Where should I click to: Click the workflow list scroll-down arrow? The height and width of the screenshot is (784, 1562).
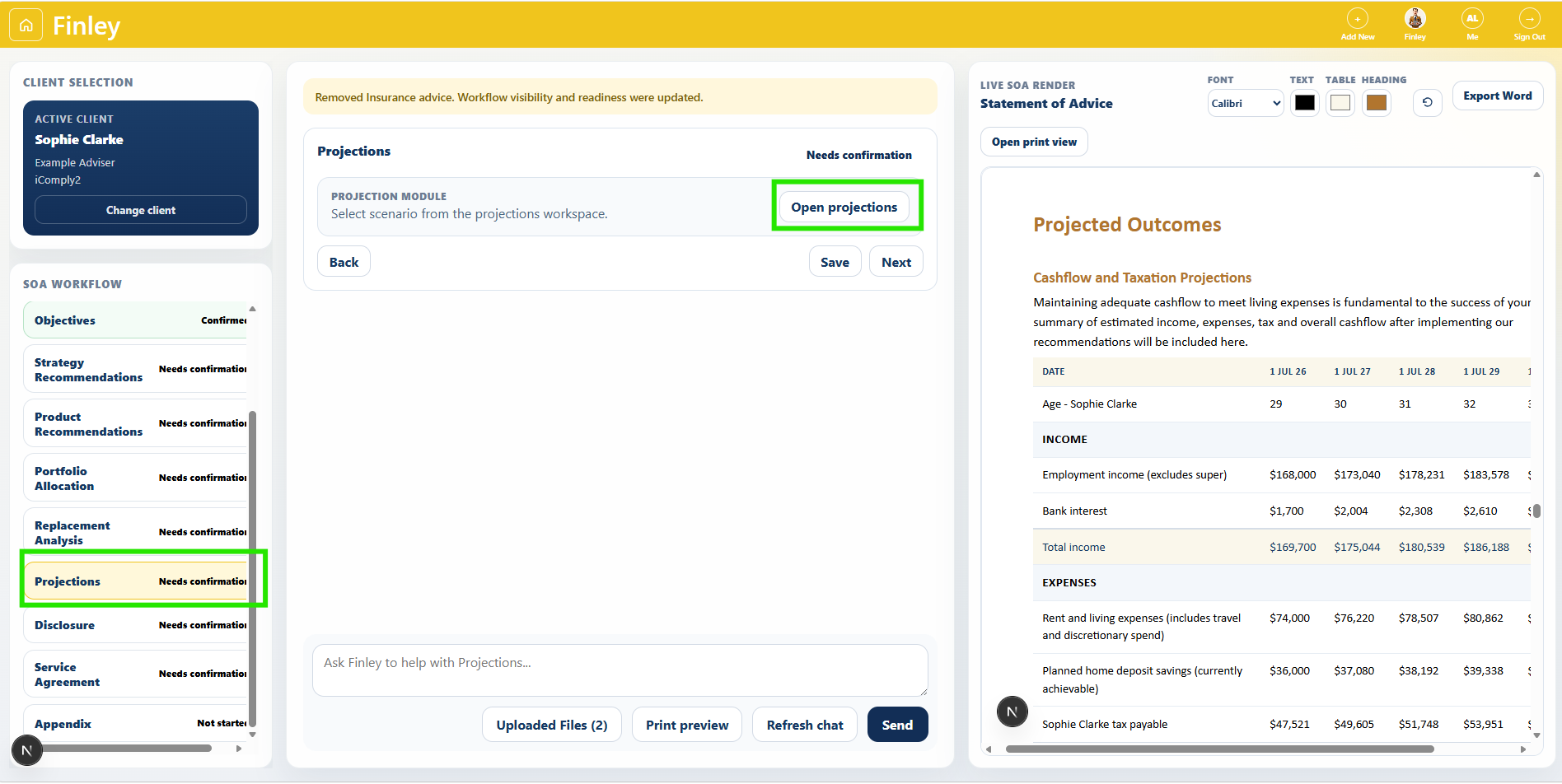tap(252, 734)
